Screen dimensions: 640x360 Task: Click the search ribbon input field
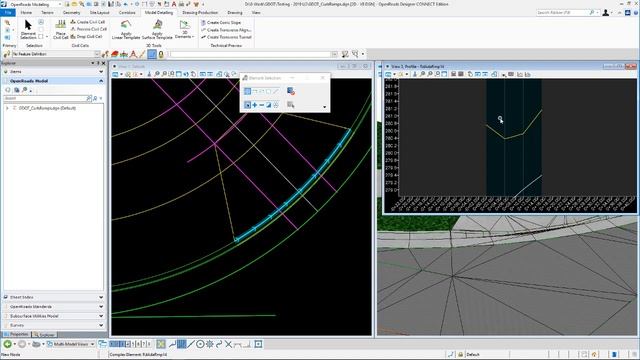pyautogui.click(x=563, y=13)
